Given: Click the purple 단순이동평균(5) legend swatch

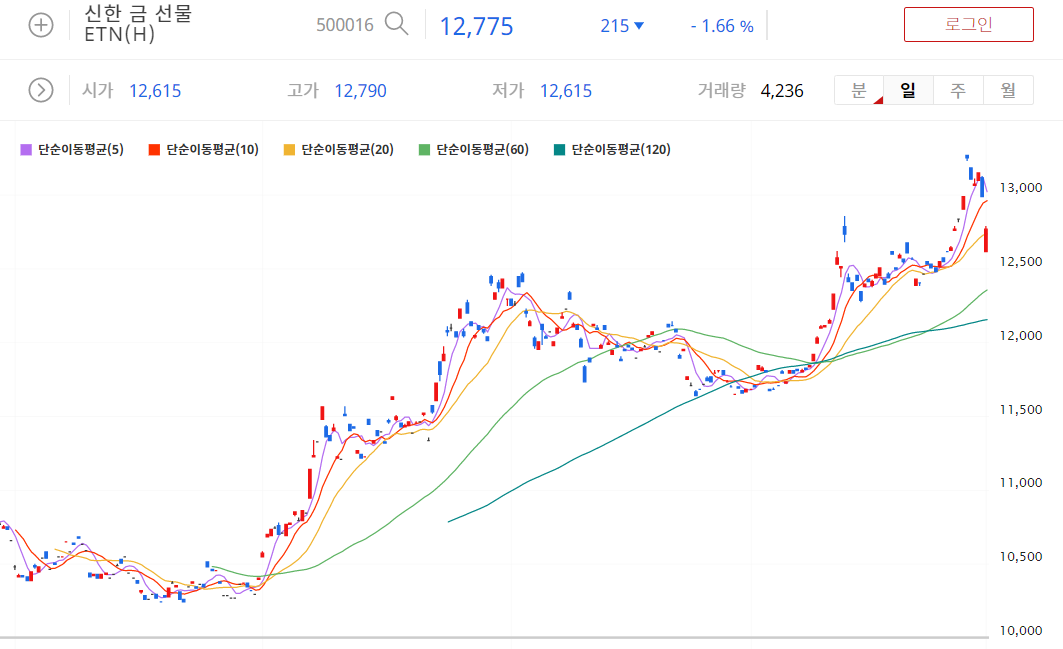Looking at the screenshot, I should tap(26, 150).
